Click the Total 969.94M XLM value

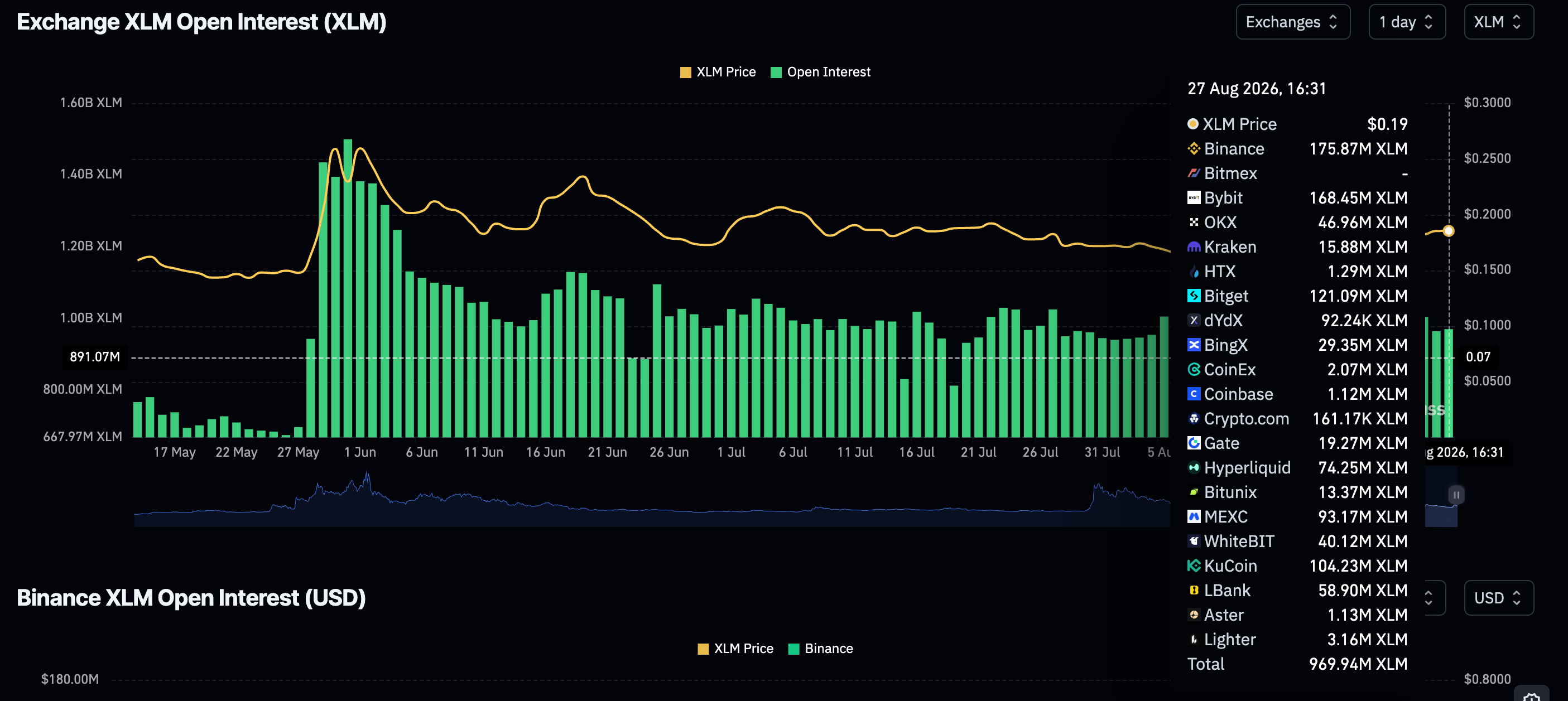[x=1358, y=664]
